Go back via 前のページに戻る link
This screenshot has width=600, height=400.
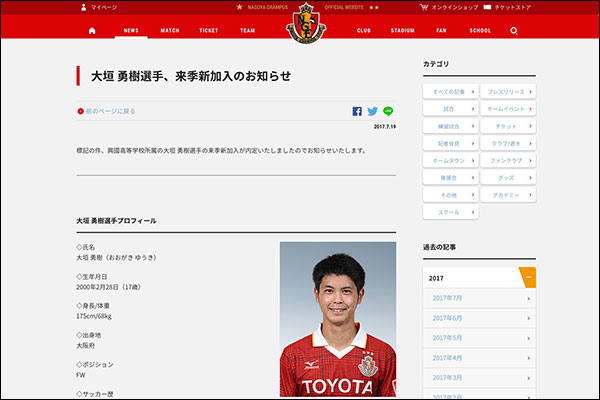pos(106,111)
